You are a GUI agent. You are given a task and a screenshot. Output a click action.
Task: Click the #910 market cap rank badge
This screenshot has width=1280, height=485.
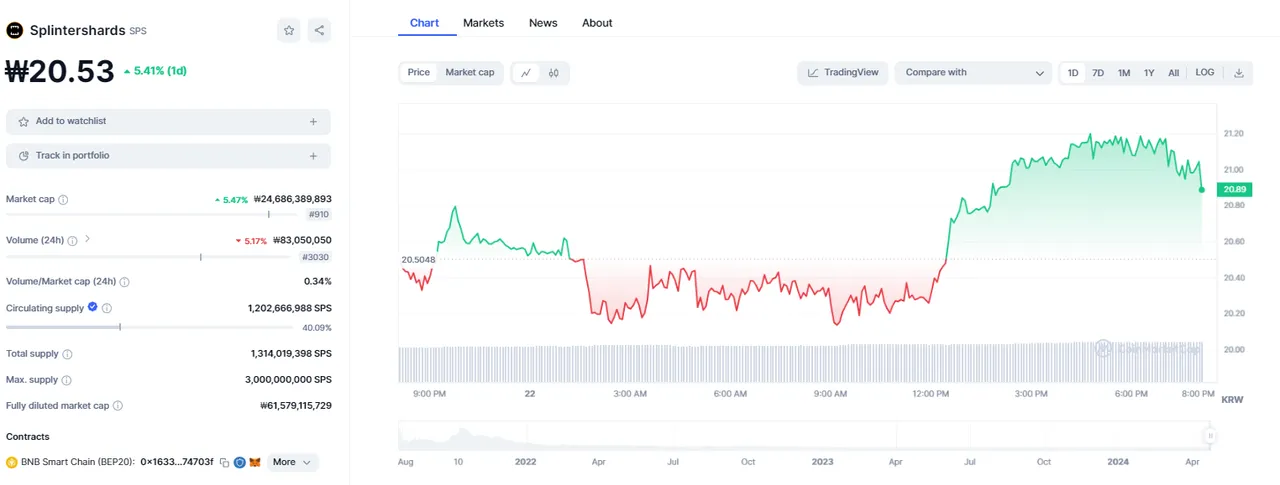(319, 215)
